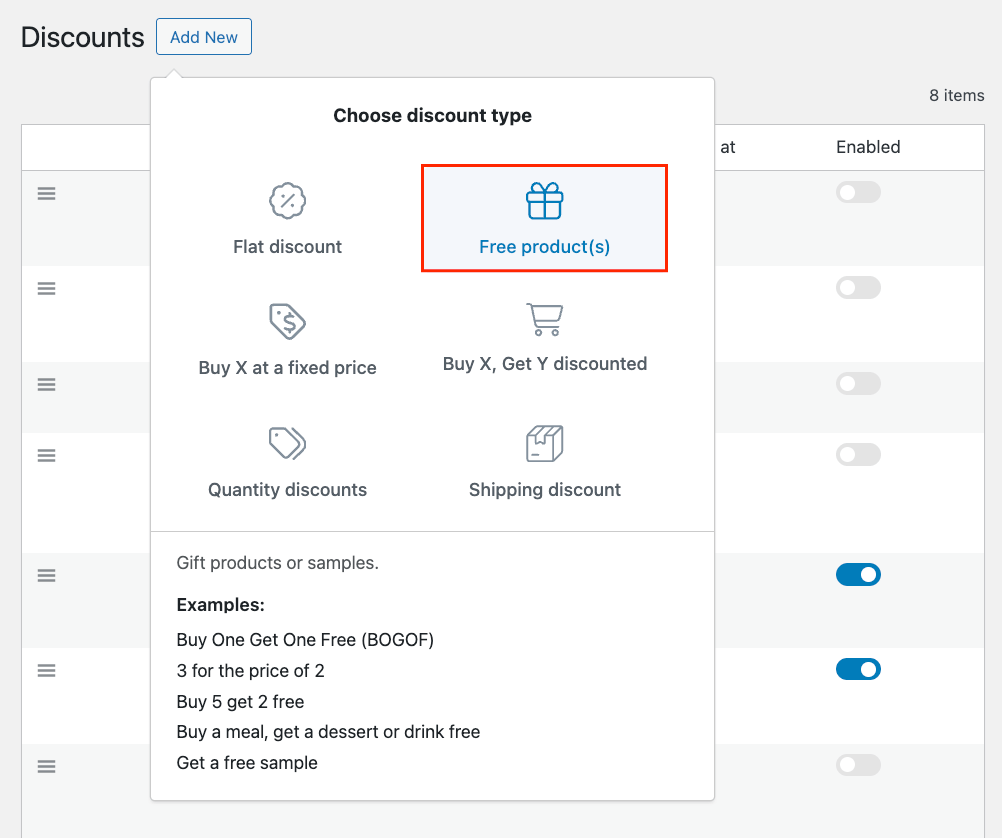Click the drag handle of the first discount row

click(x=46, y=194)
